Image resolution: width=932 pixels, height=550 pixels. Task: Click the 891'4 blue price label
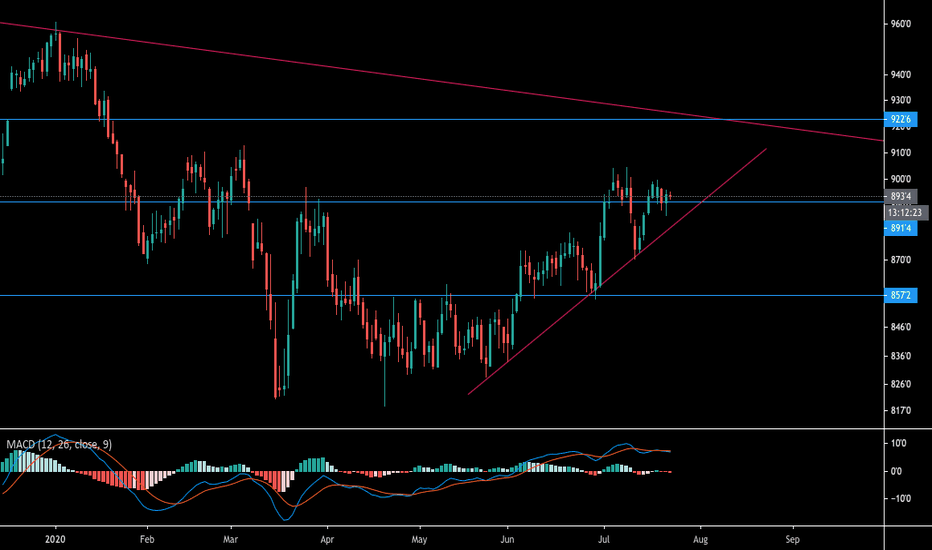click(900, 228)
